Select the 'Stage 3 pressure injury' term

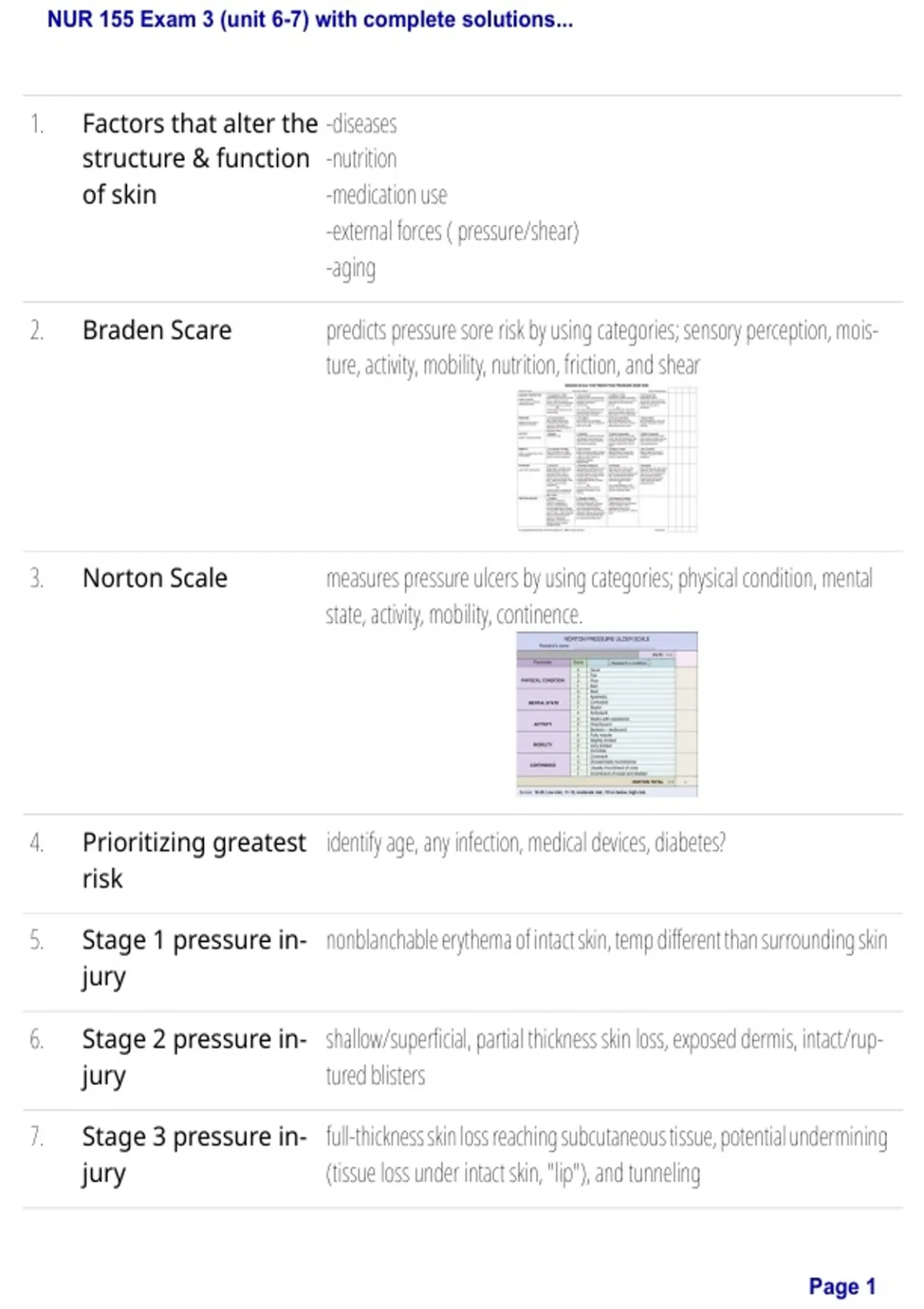click(x=194, y=1154)
